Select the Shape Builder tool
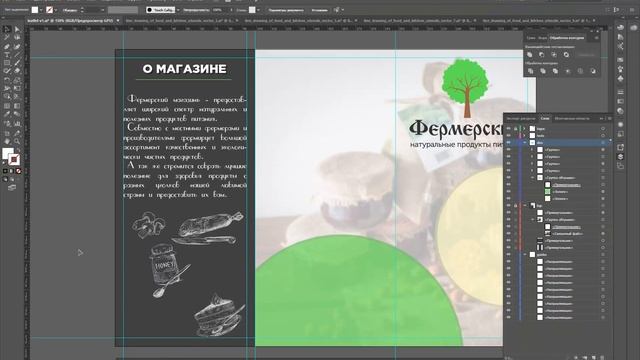This screenshot has height=360, width=640. pos(7,97)
